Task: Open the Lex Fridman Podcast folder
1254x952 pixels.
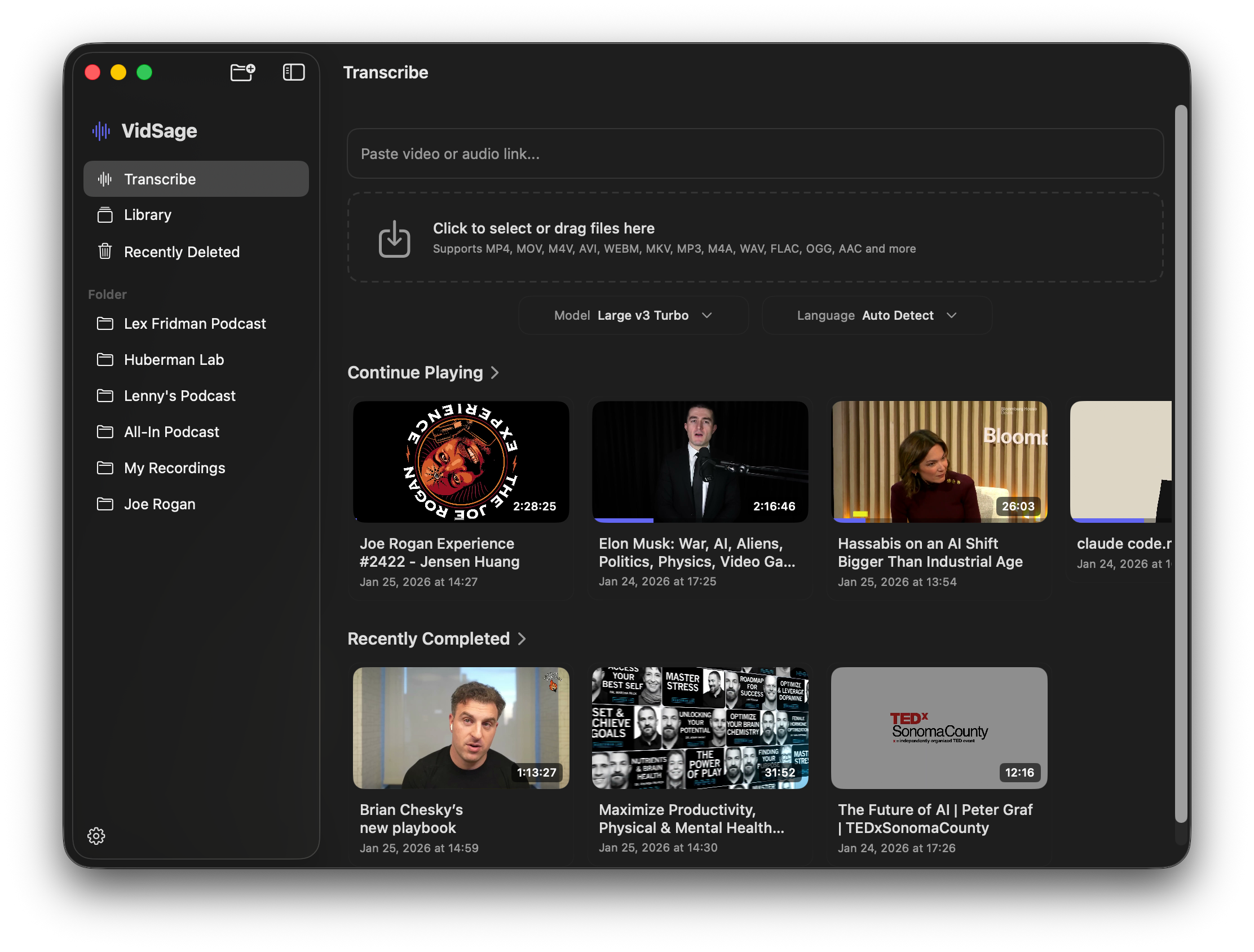Action: pos(195,324)
